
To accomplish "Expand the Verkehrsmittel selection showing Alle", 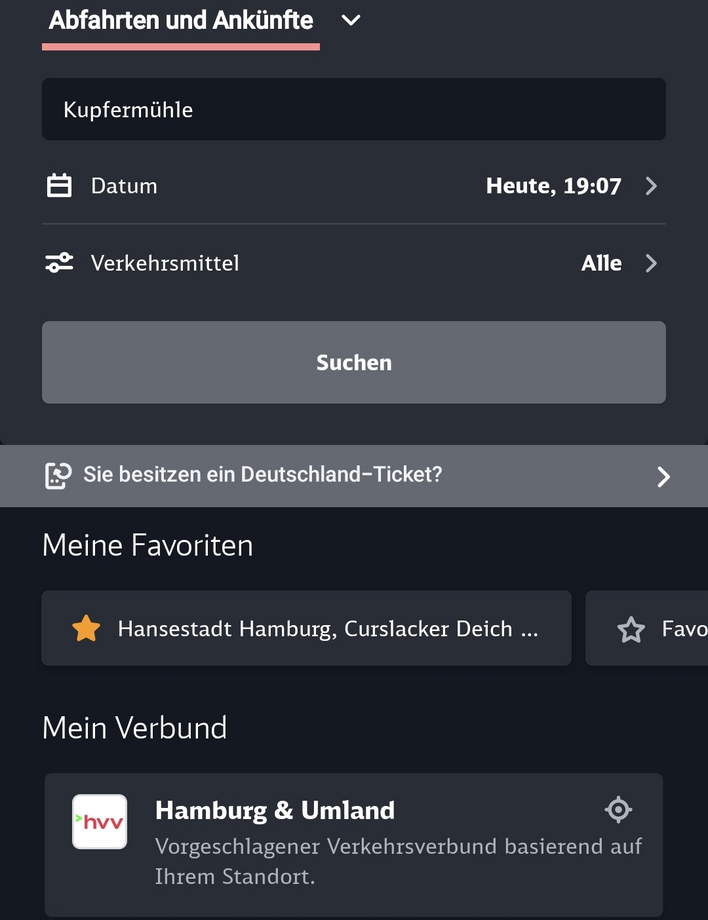I will click(651, 263).
